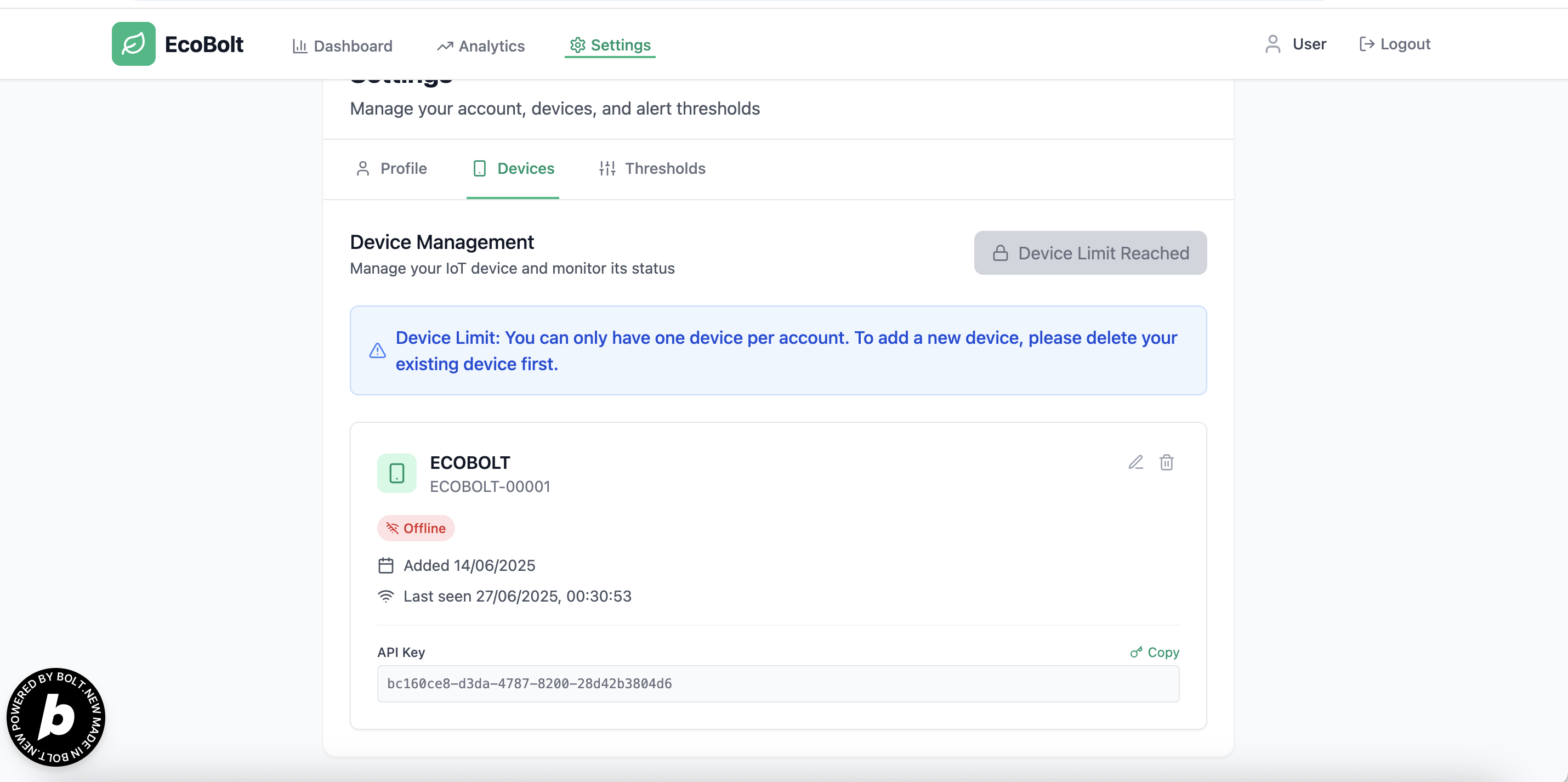Screen dimensions: 1568x782
Task: Click the red Offline status badge
Action: pos(416,528)
